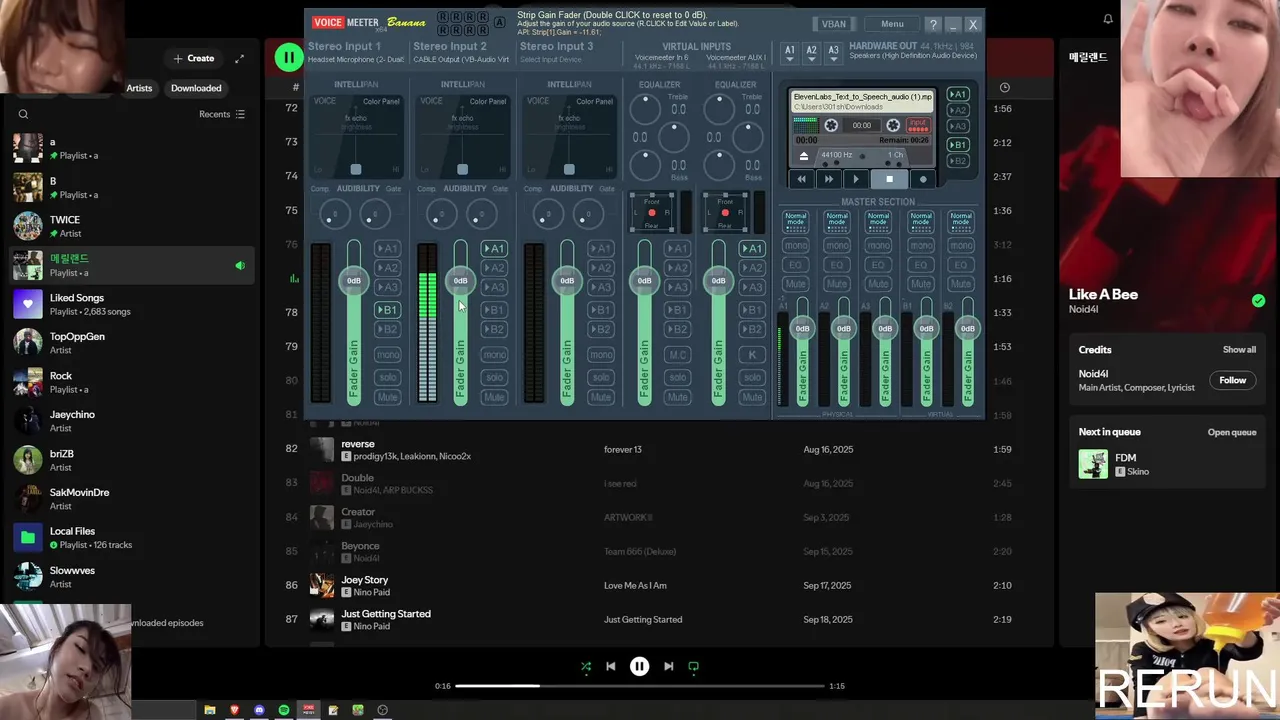Open Spotify from taskbar
1280x720 pixels.
pos(284,710)
